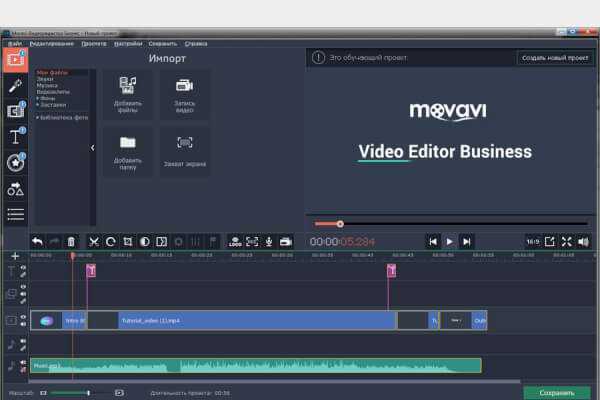Redo the last undone action
Image resolution: width=600 pixels, height=400 pixels.
[x=54, y=242]
